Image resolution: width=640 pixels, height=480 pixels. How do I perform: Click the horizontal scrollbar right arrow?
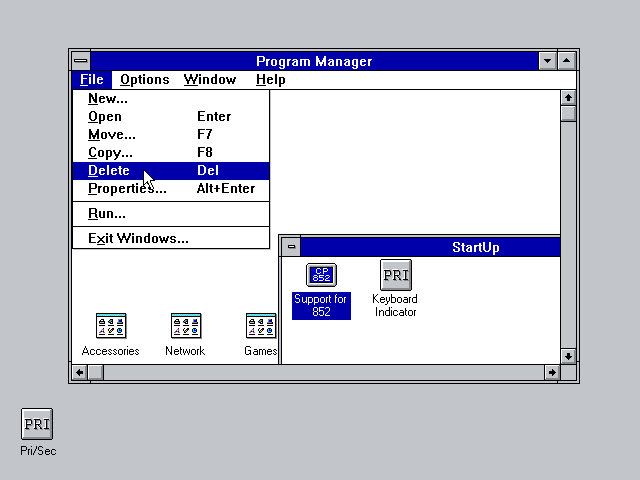click(552, 372)
